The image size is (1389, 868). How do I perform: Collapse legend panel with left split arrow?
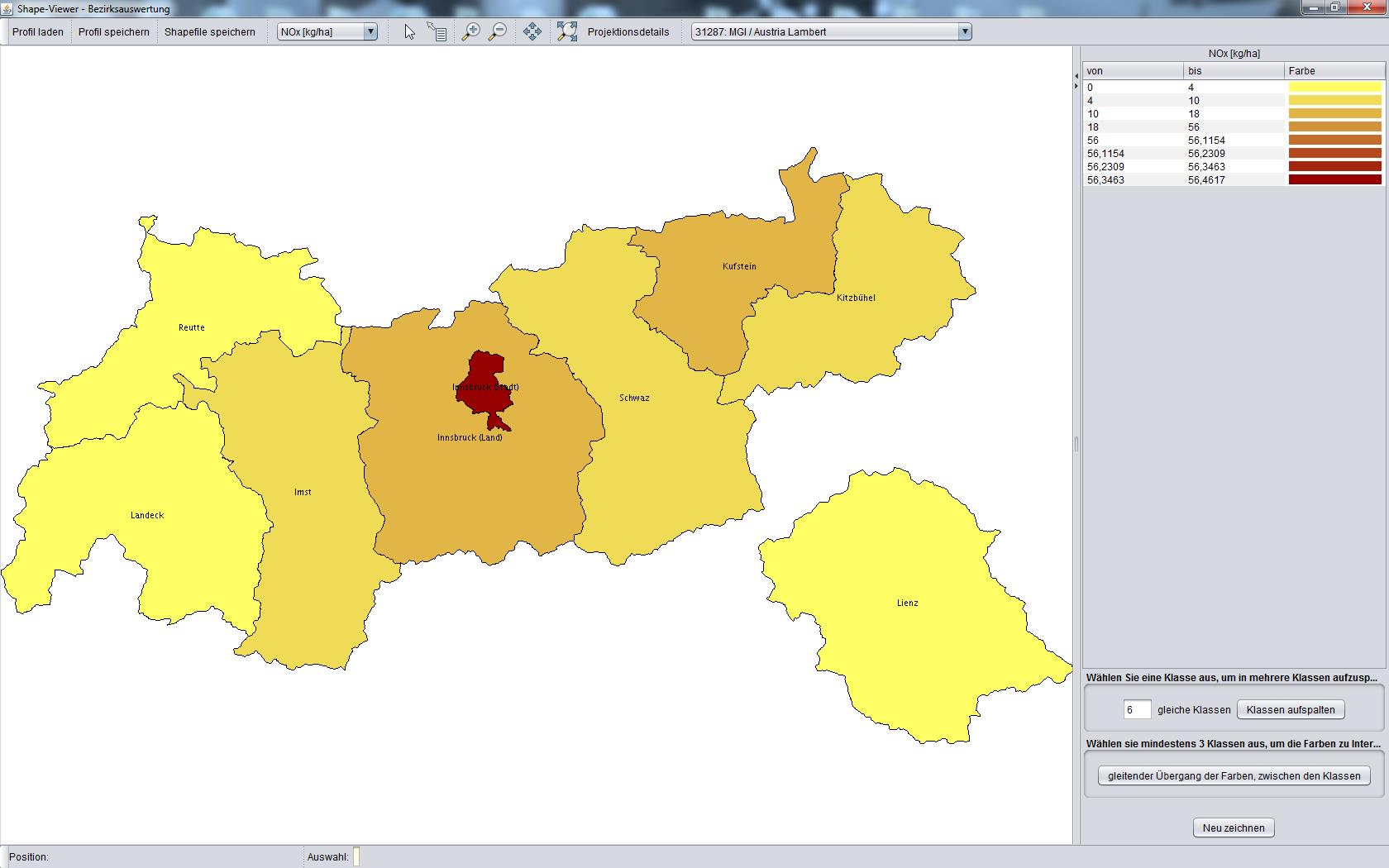click(x=1076, y=76)
